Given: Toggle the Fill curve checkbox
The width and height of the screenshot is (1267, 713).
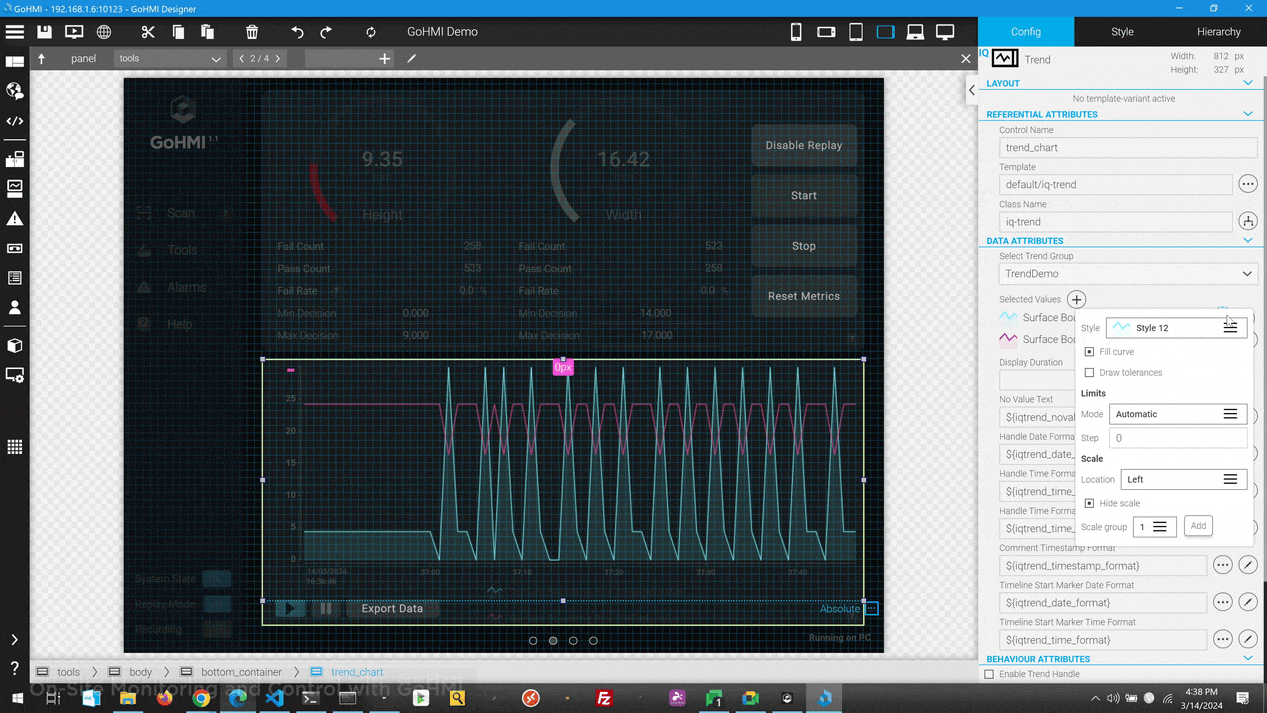Looking at the screenshot, I should [1090, 352].
